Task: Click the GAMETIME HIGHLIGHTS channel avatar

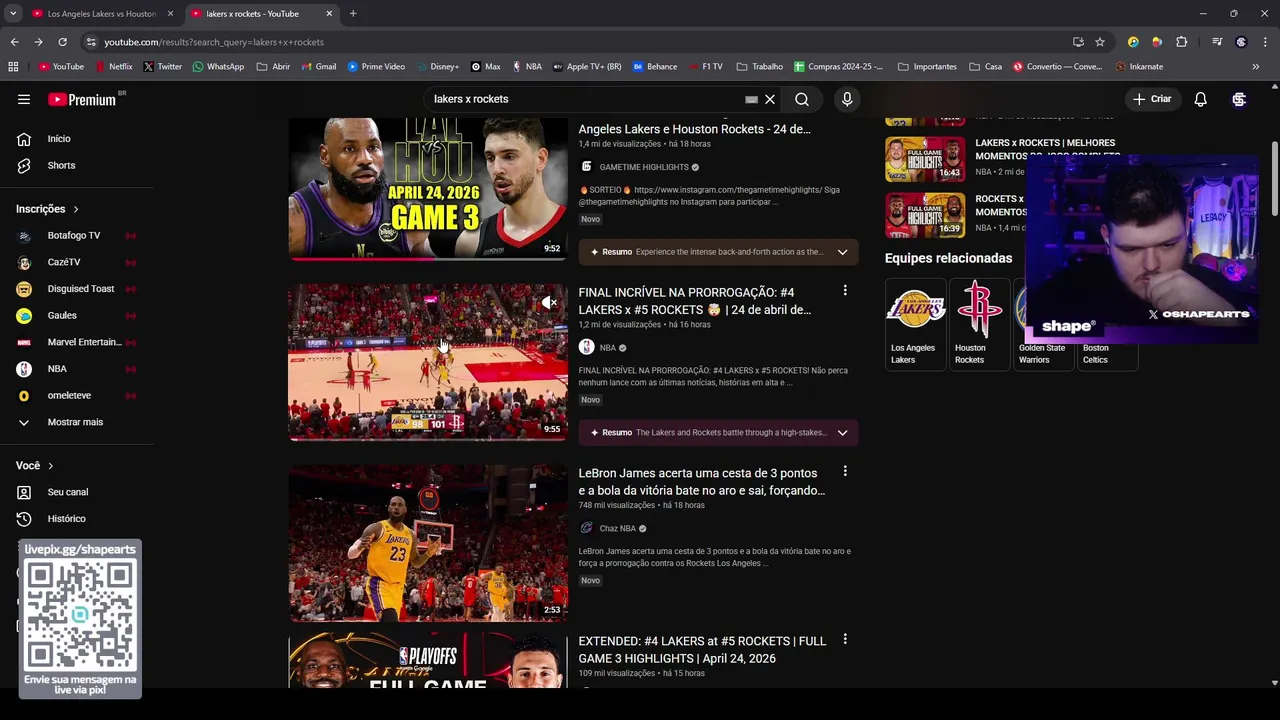Action: (x=586, y=167)
